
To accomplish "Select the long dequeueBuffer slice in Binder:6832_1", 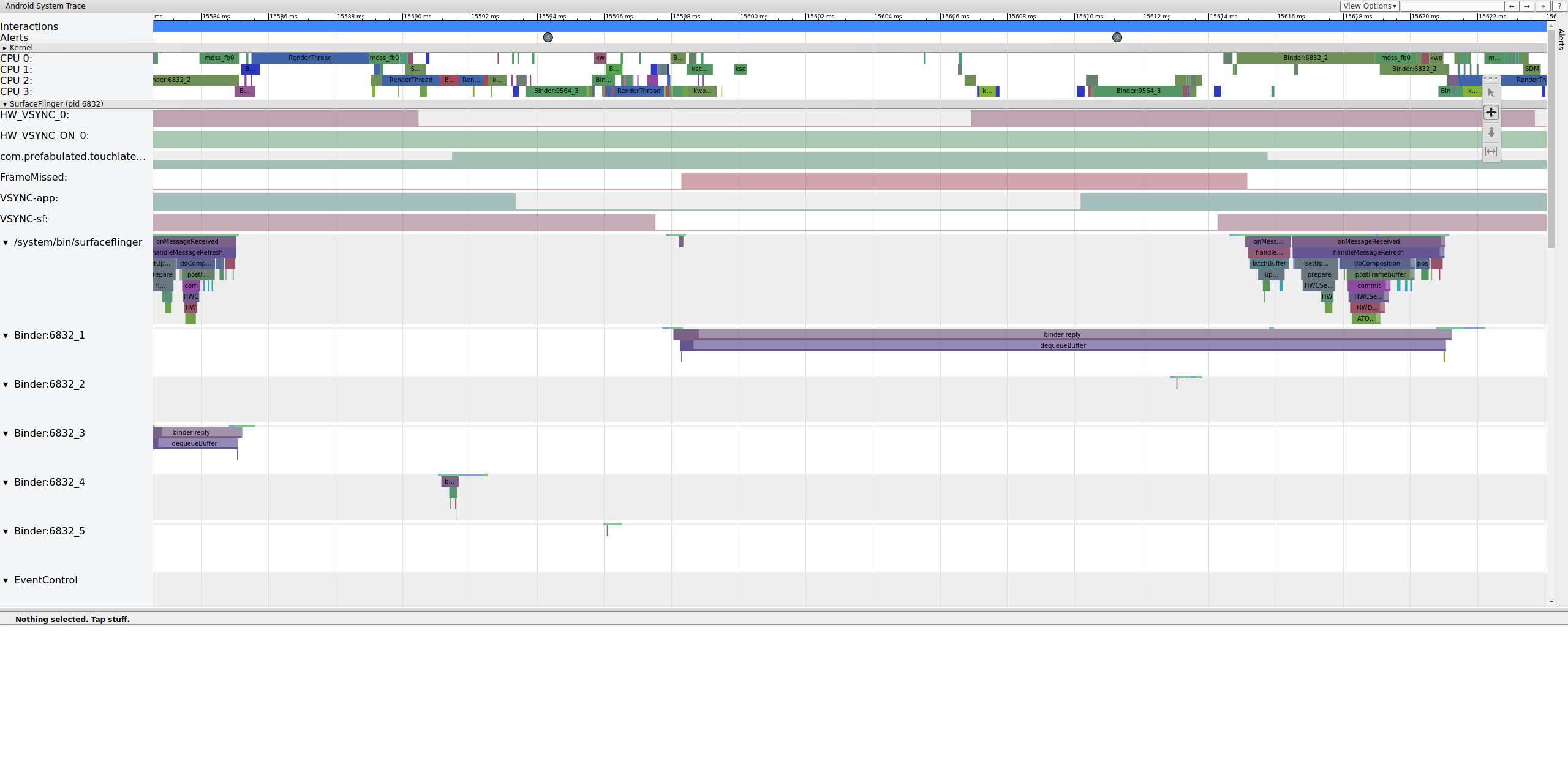I will point(1063,346).
